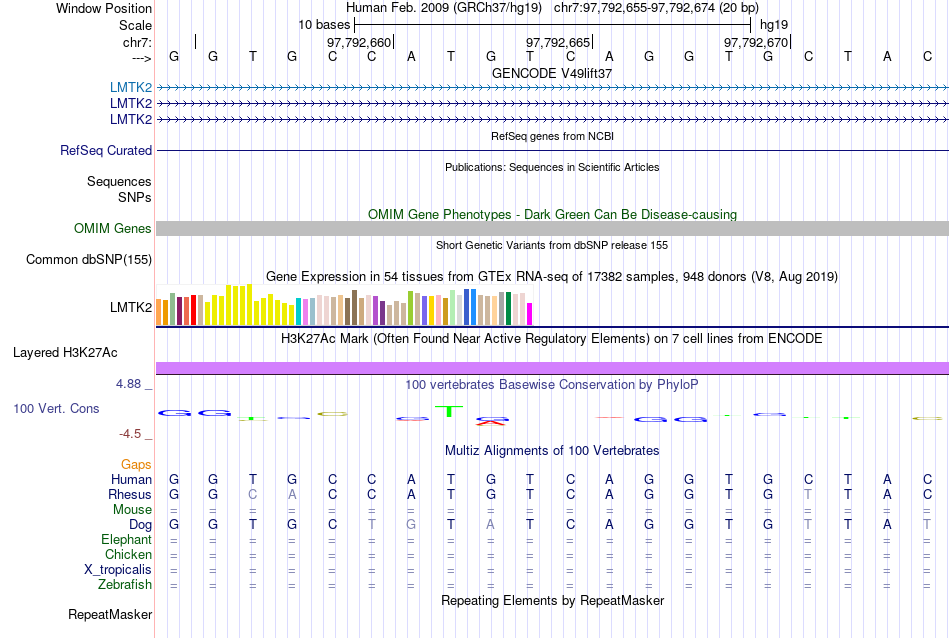Open the RefSeq Curated track label
The height and width of the screenshot is (638, 950).
pos(106,150)
